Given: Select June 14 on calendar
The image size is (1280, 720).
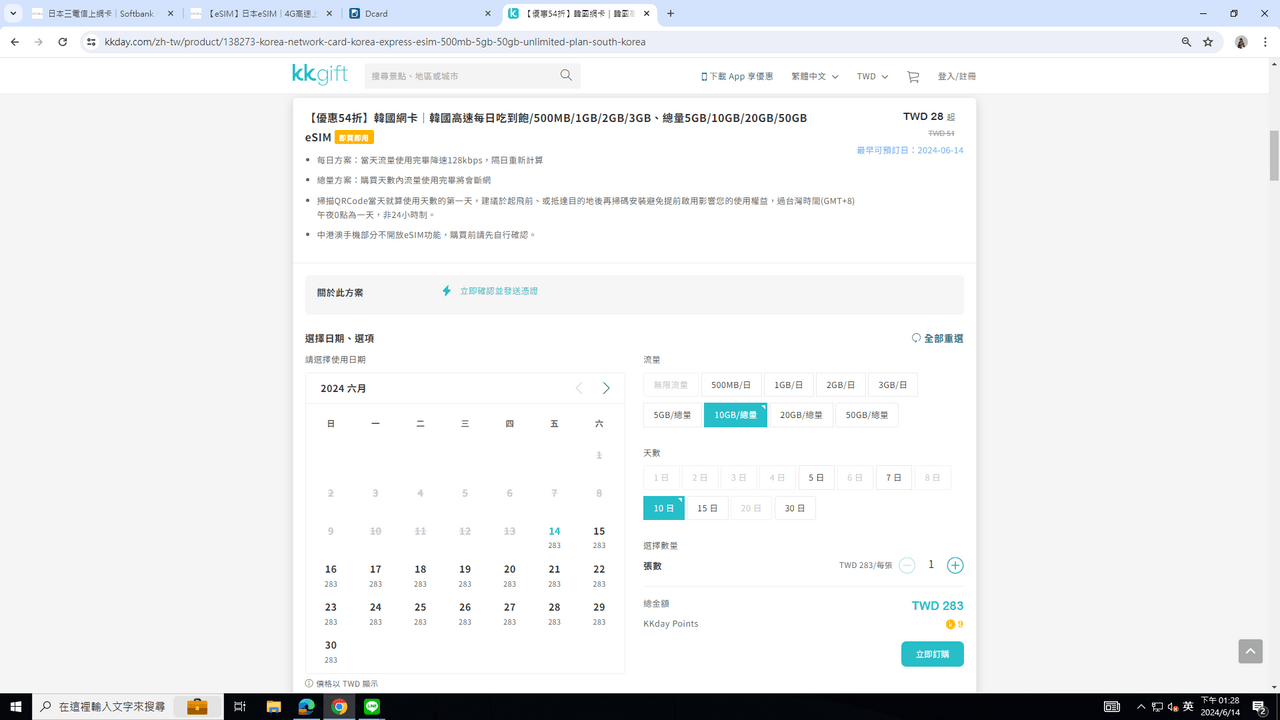Looking at the screenshot, I should click(554, 537).
